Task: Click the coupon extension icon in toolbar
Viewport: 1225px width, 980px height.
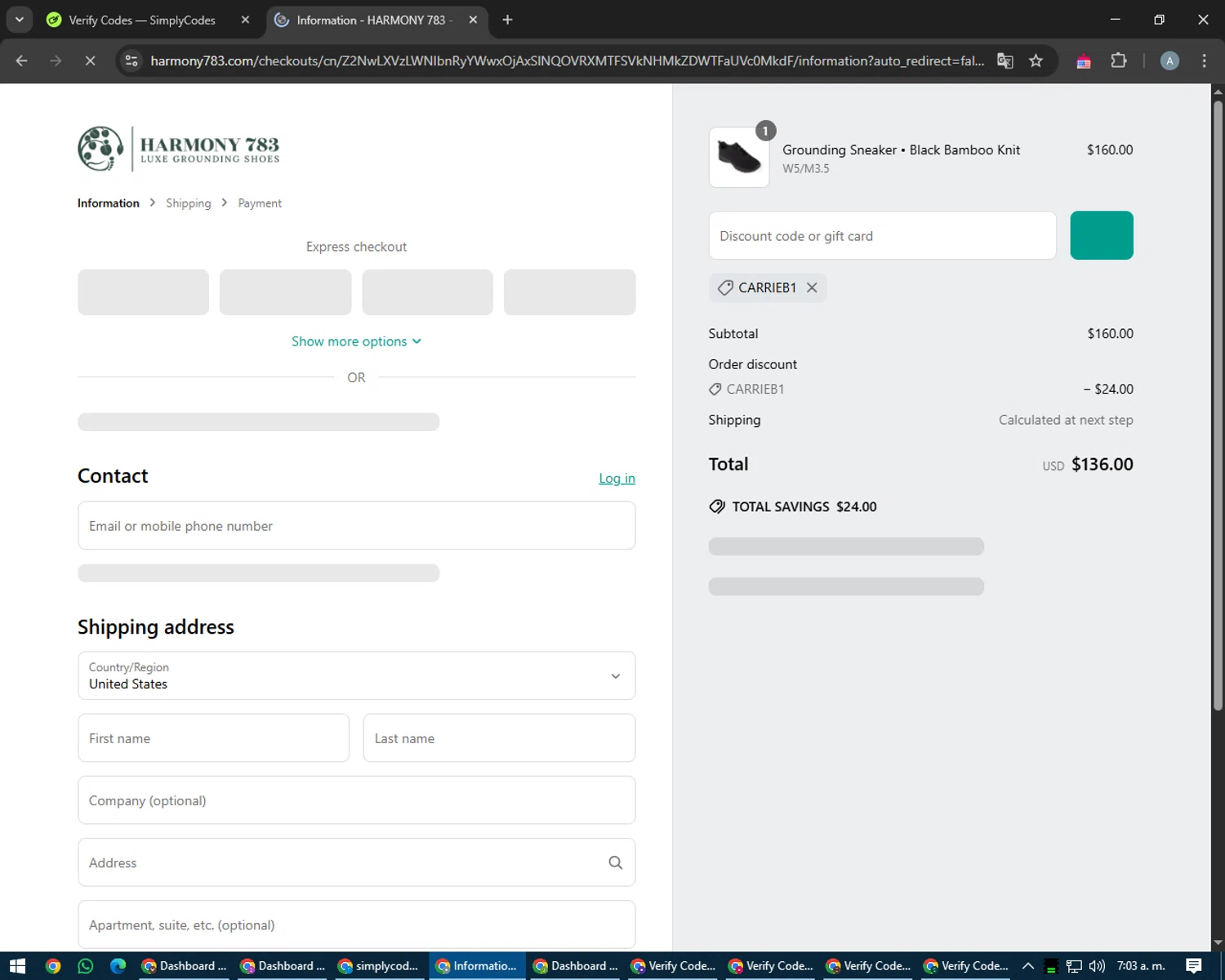Action: point(1084,60)
